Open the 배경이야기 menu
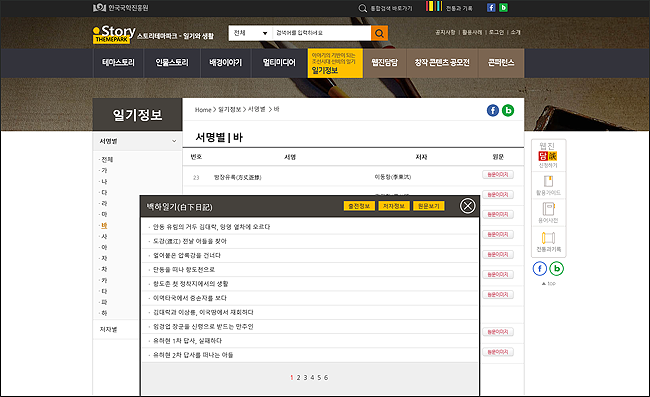Viewport: 650px width, 397px height. (226, 63)
